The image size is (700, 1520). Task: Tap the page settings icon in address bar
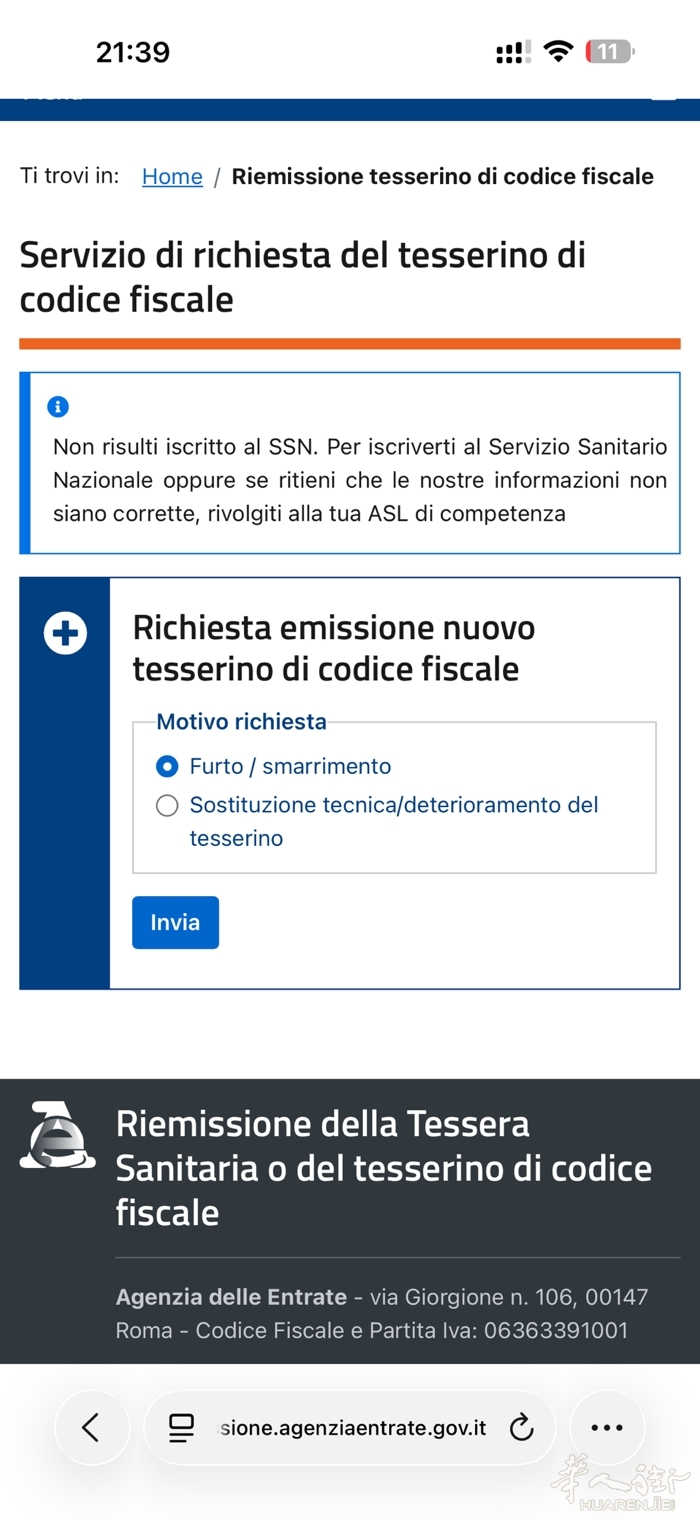[181, 1428]
